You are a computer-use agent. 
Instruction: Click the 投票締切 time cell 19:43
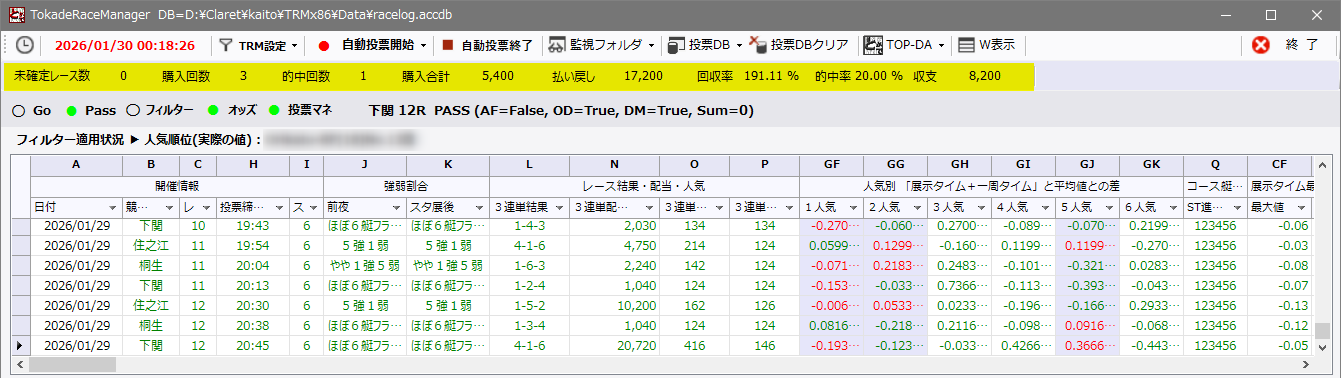[x=253, y=226]
